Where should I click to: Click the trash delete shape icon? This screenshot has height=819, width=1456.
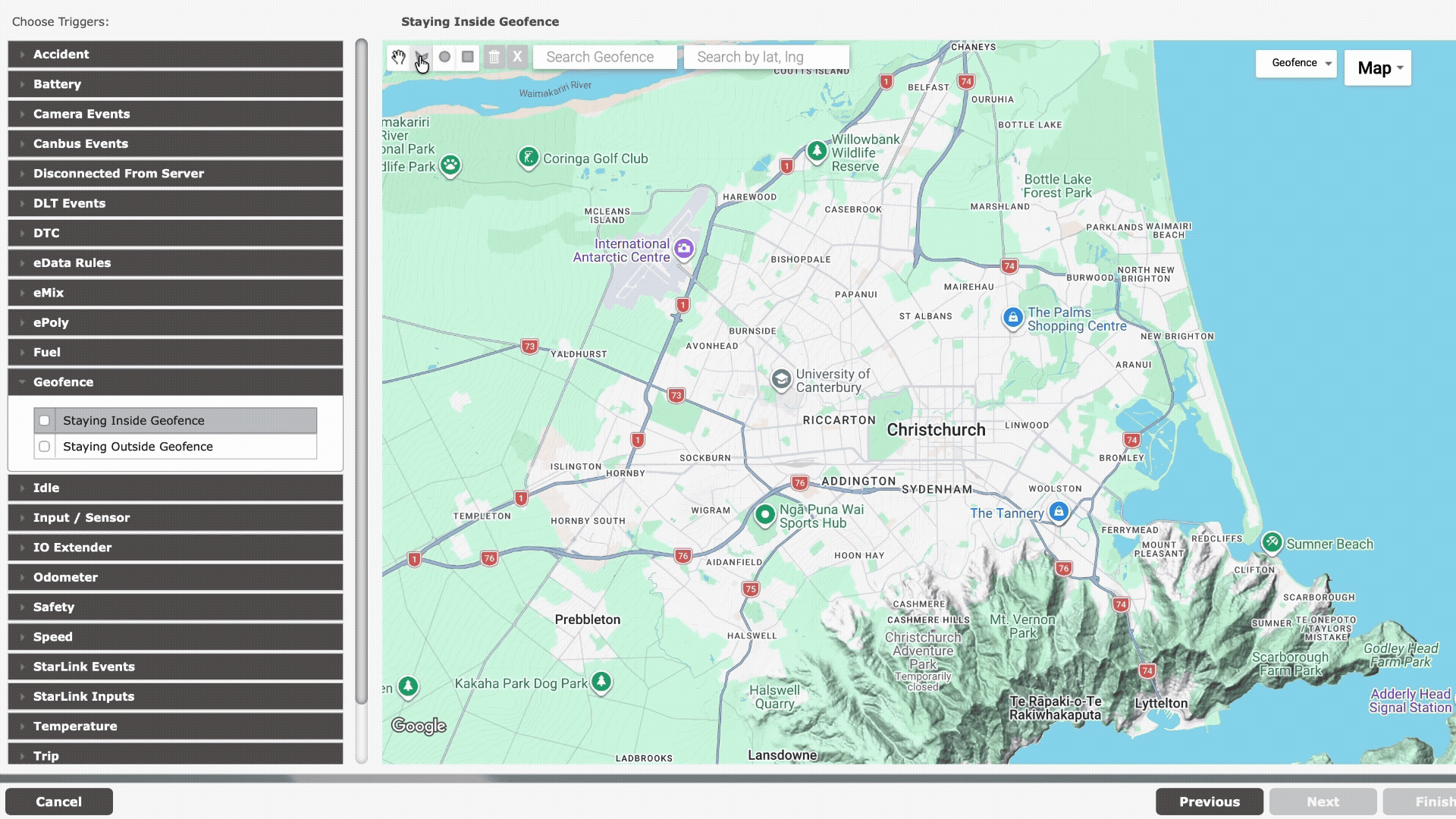click(x=494, y=57)
